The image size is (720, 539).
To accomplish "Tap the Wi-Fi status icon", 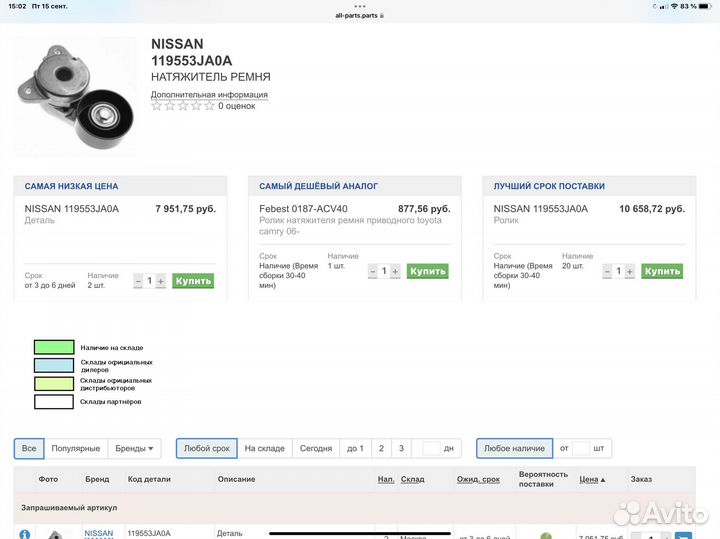I will tap(674, 6).
